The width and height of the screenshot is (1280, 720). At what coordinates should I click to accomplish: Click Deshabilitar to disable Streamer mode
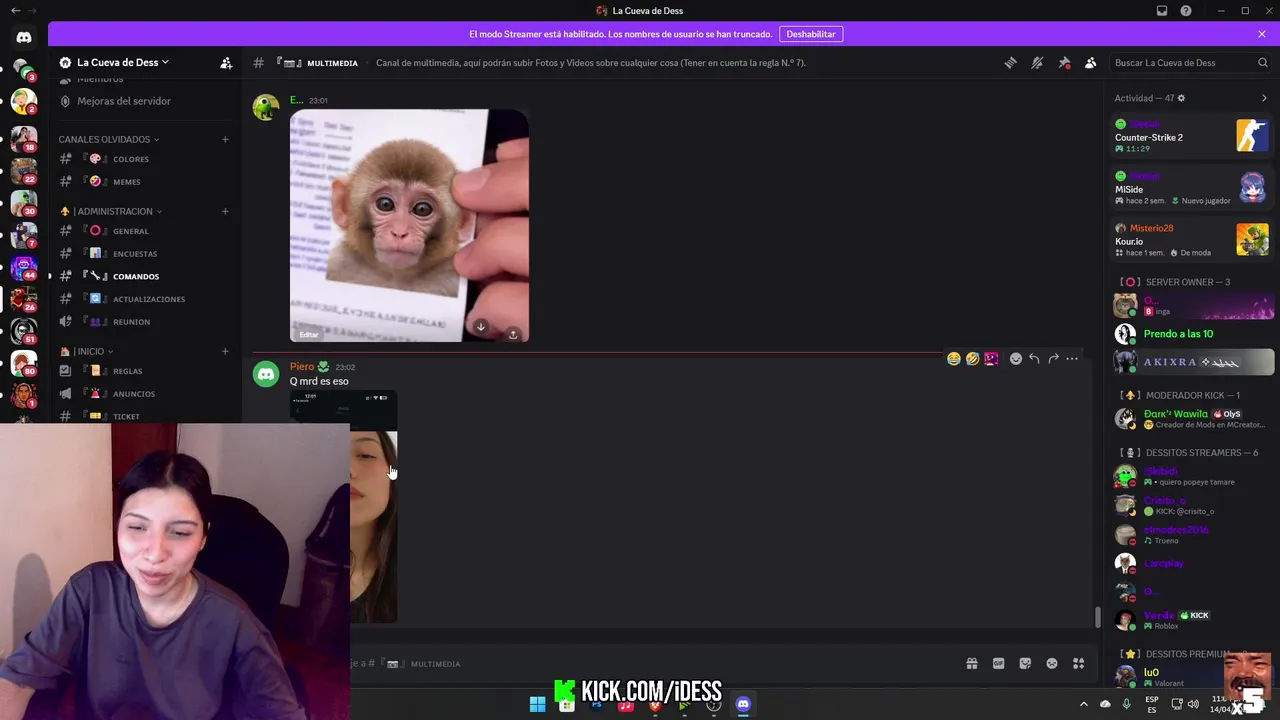[x=811, y=34]
